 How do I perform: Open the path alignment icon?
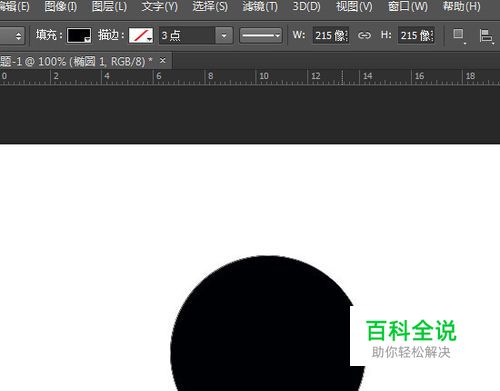click(487, 36)
